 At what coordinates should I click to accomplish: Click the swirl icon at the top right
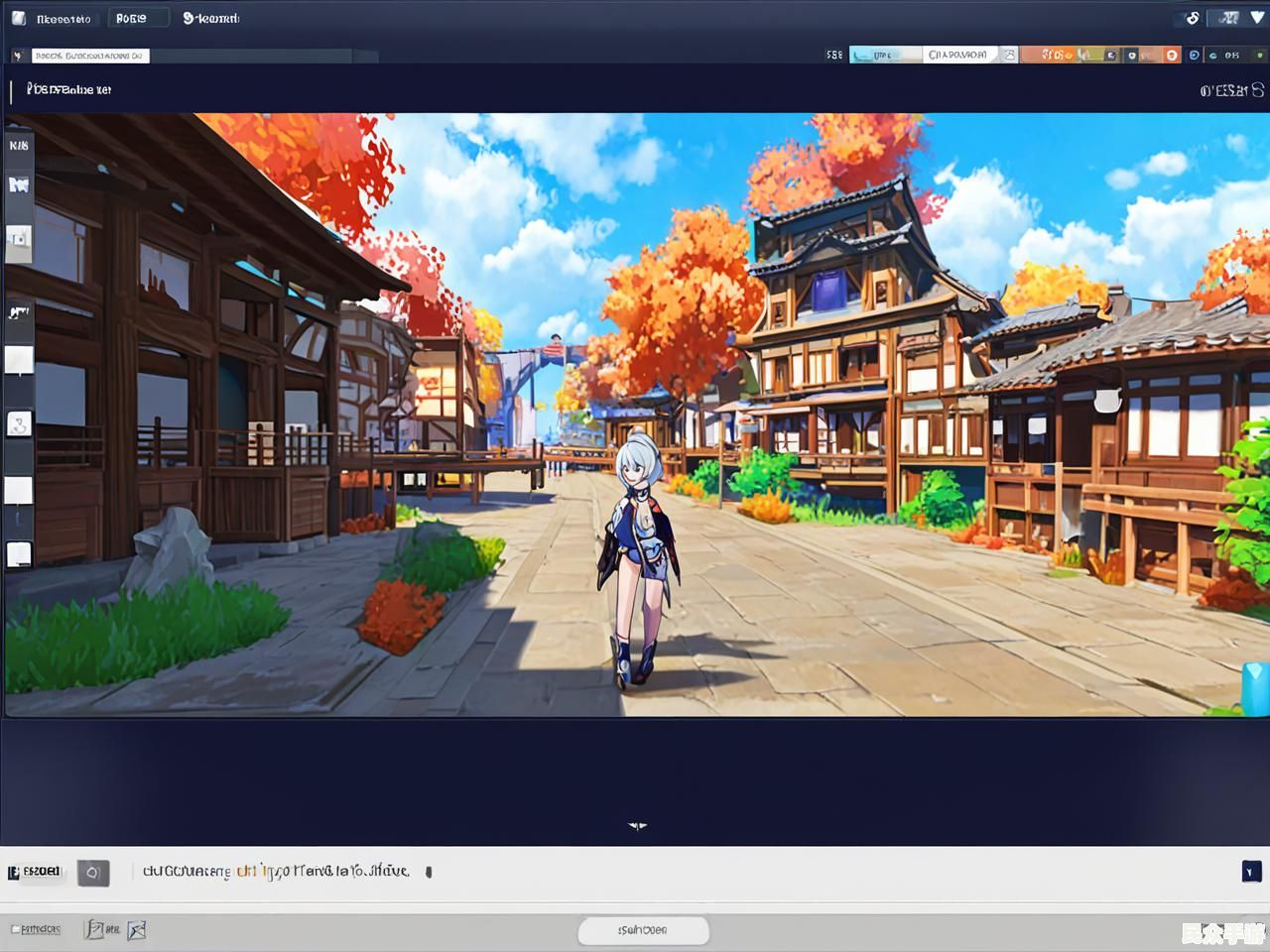click(x=1193, y=18)
